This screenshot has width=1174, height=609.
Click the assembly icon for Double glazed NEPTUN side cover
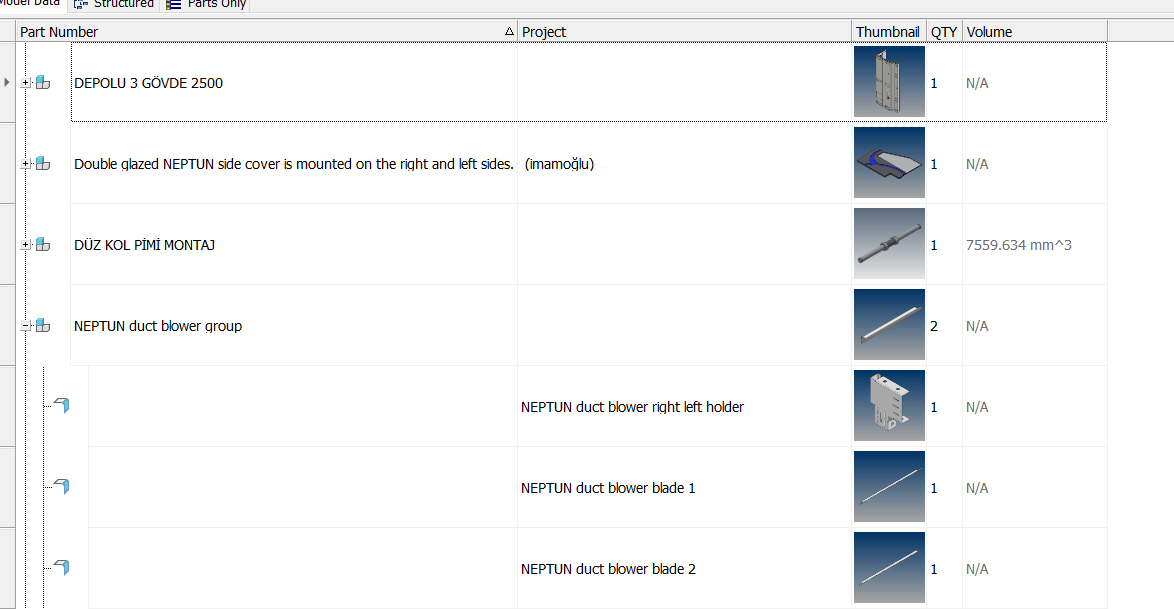point(43,164)
